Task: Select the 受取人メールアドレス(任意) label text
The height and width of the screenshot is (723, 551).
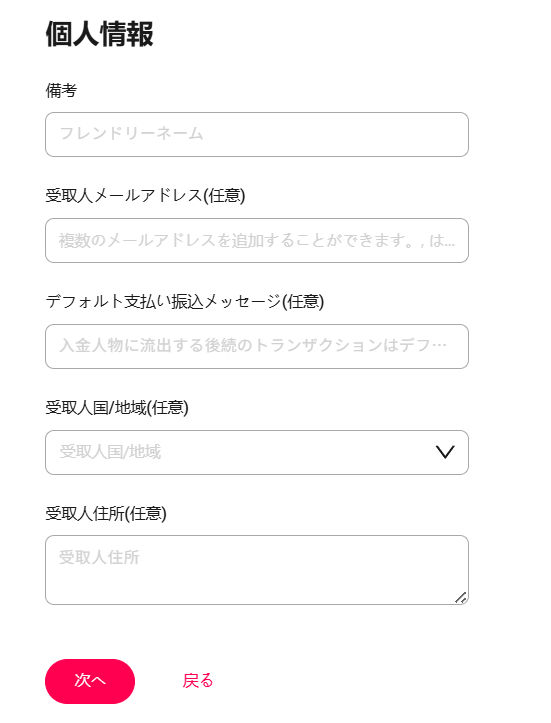Action: pos(145,196)
